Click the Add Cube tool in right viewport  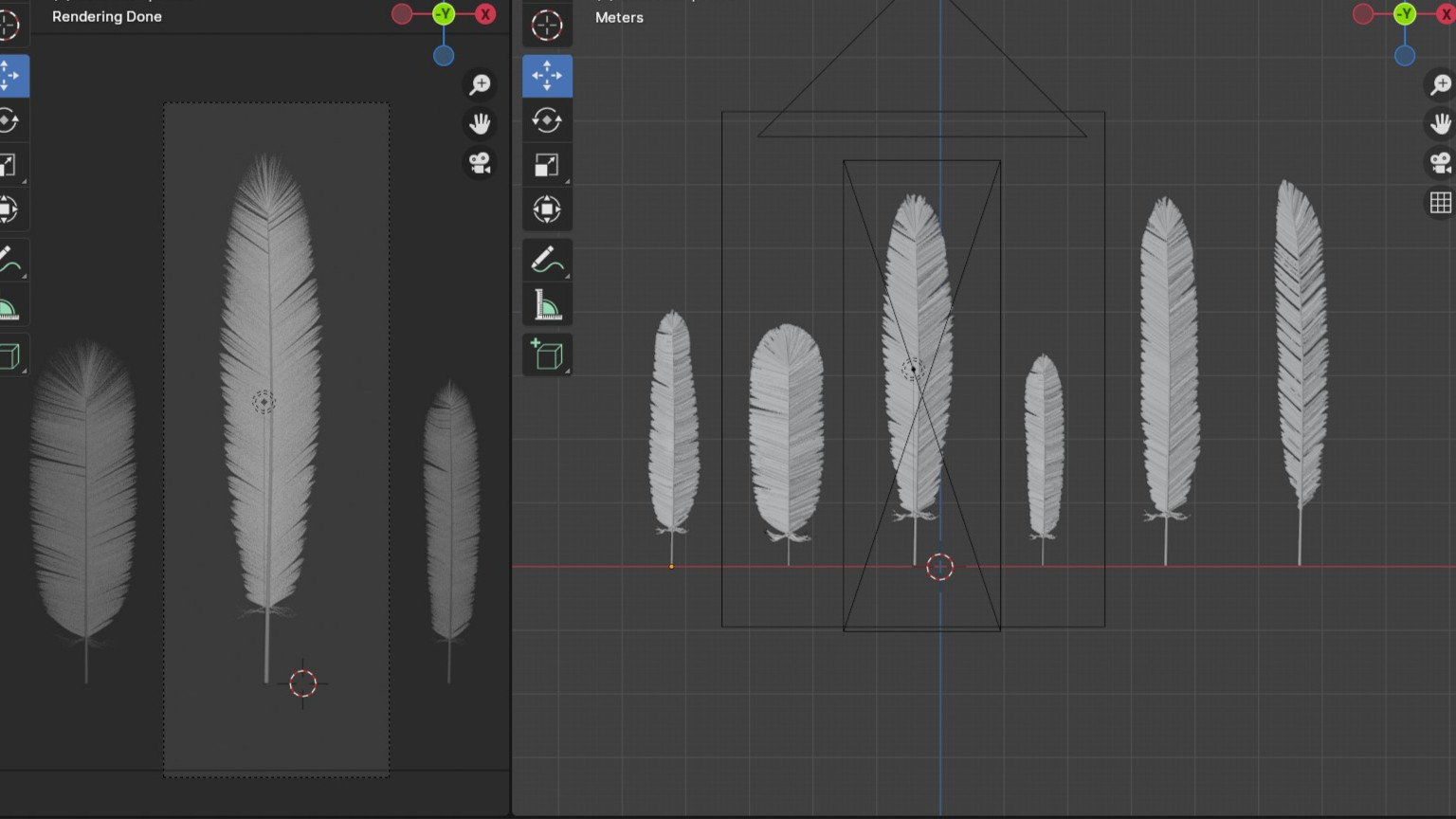[x=547, y=355]
